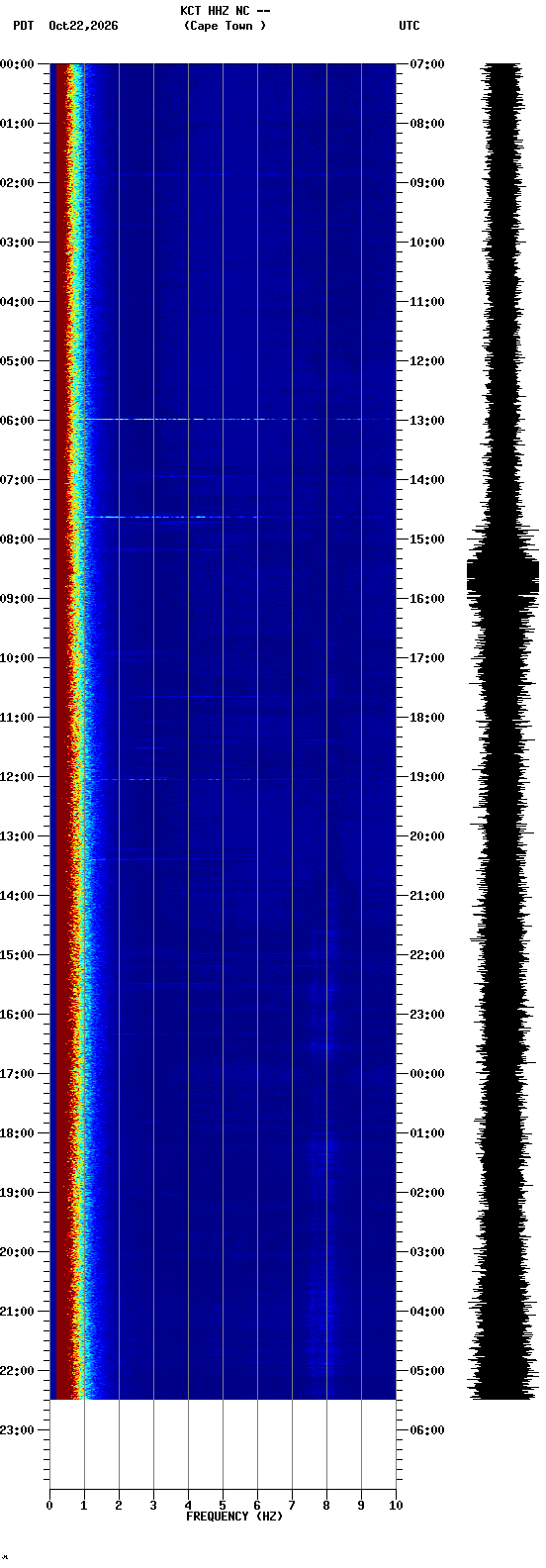Click the UTC time label '09:00'

[427, 183]
